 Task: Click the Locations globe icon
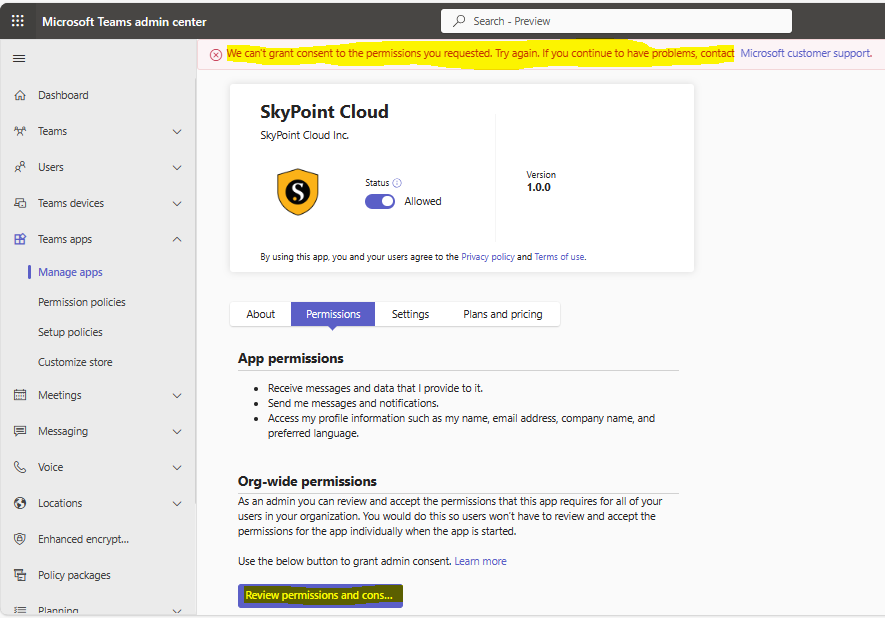click(20, 503)
